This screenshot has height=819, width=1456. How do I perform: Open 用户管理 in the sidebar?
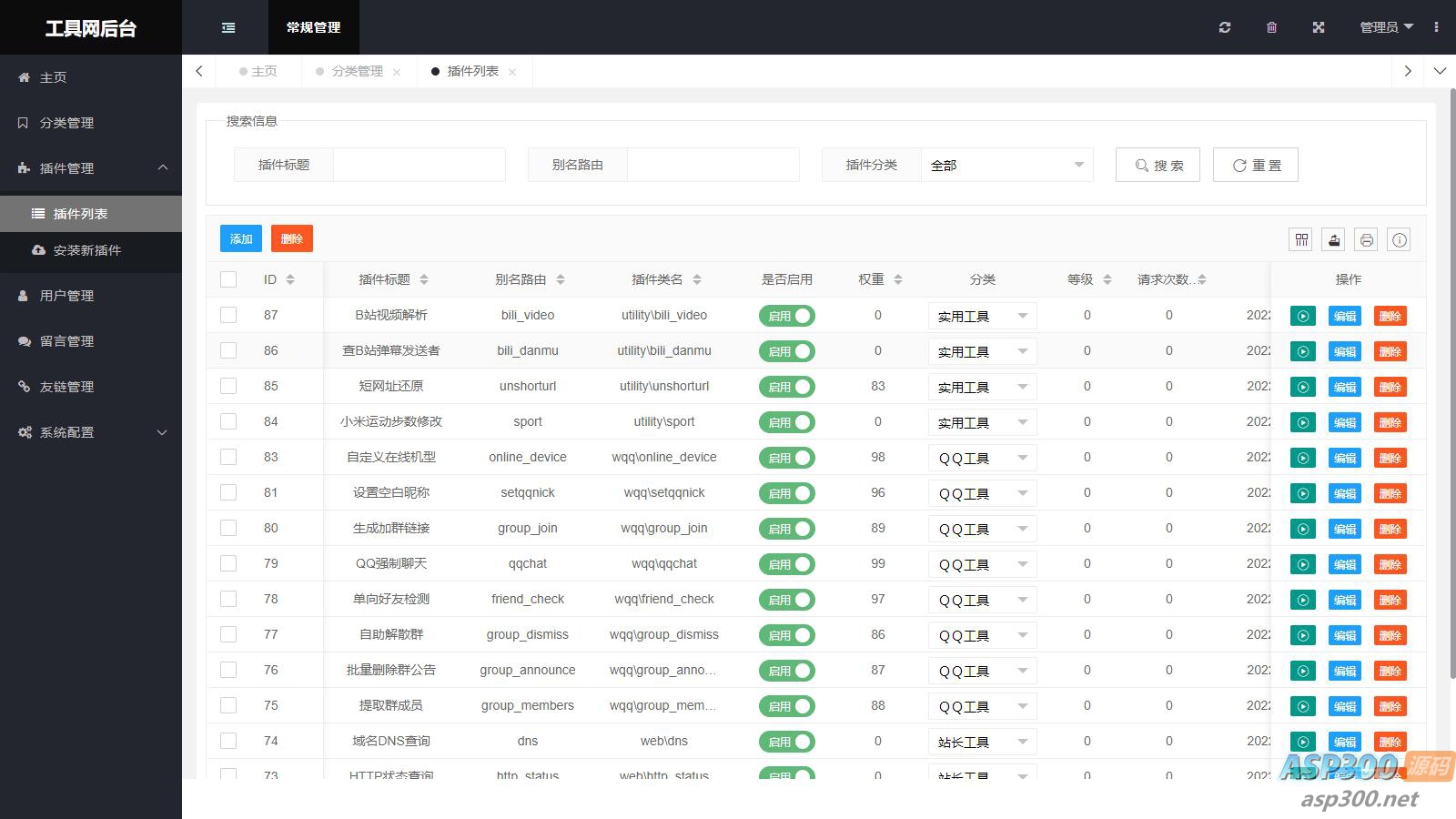66,296
